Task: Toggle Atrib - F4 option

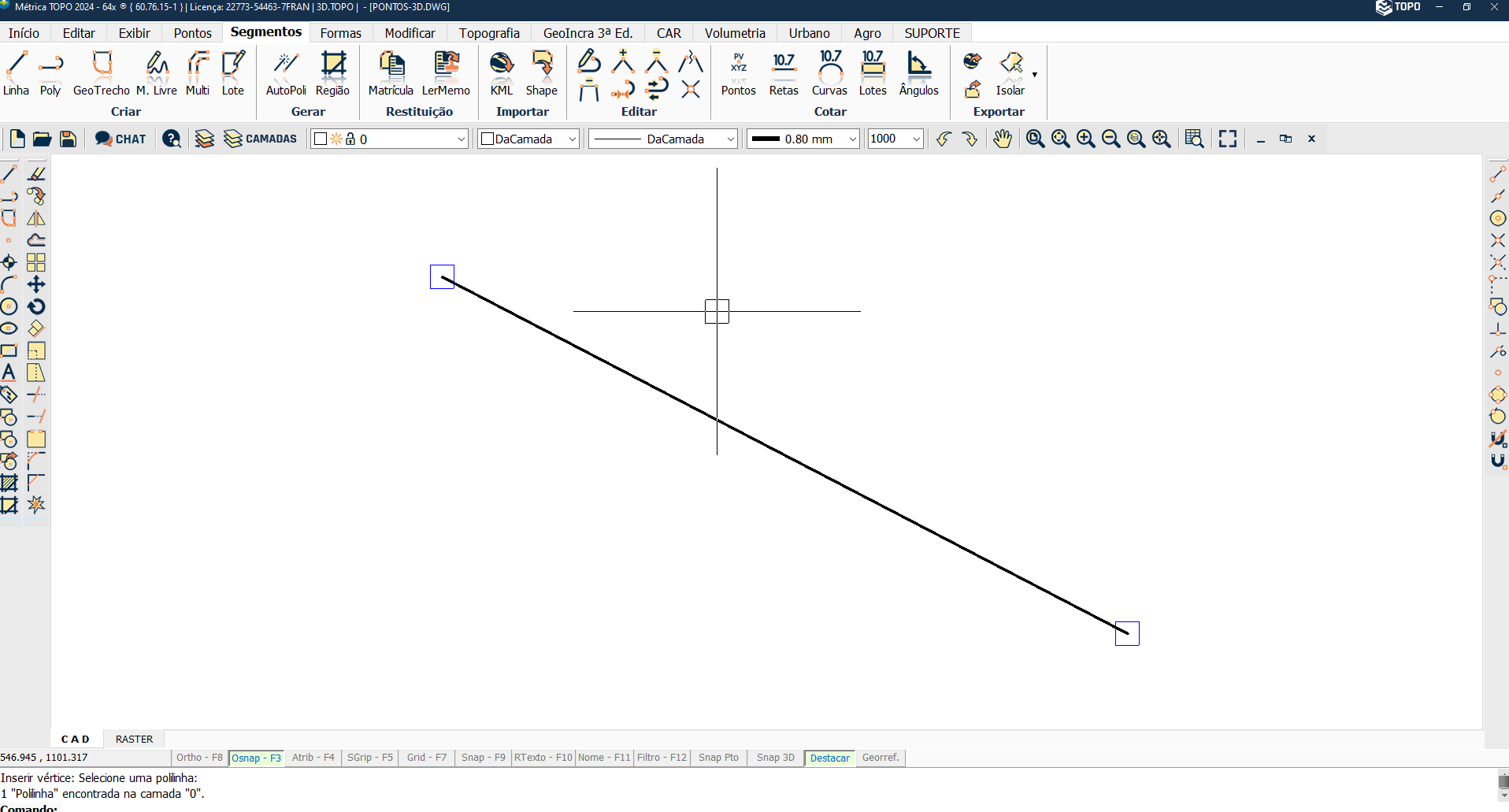Action: [313, 758]
